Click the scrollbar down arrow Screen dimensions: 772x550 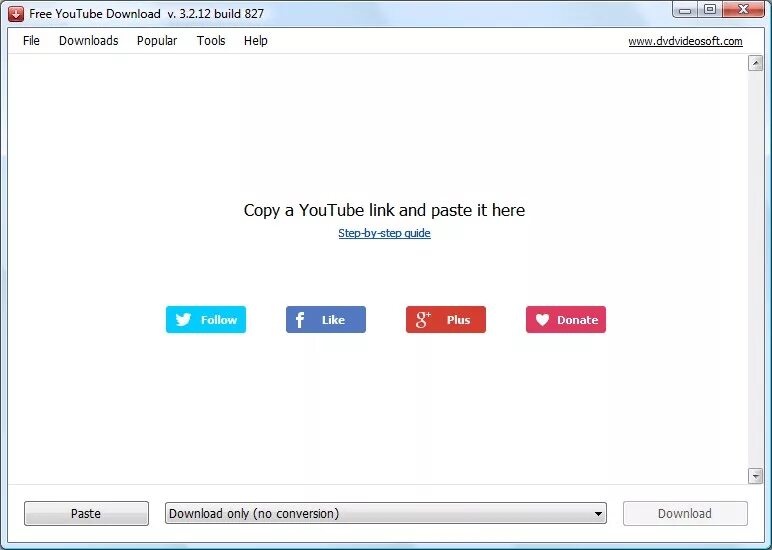click(755, 476)
